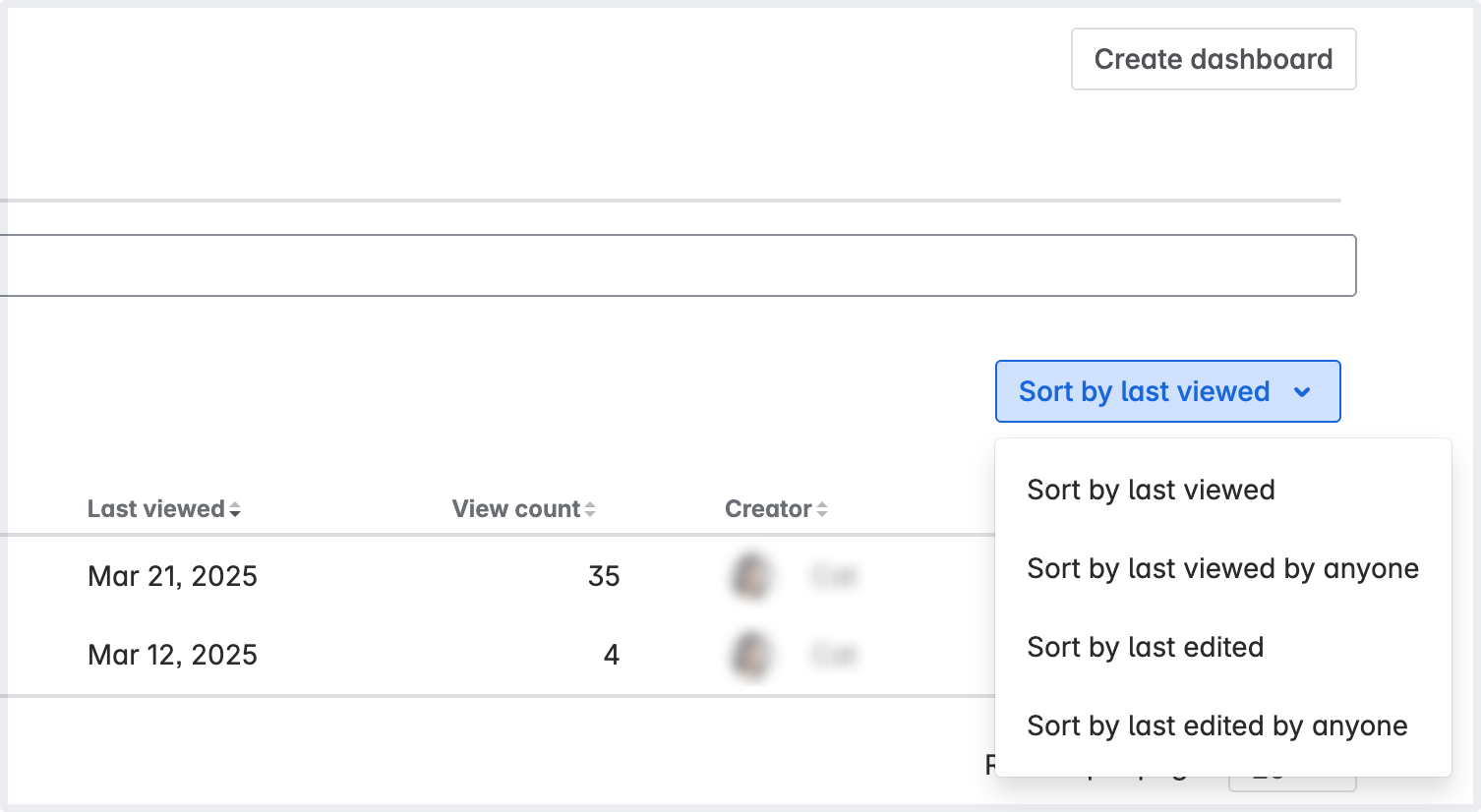Image resolution: width=1481 pixels, height=812 pixels.
Task: Click the Creator column header label
Action: tap(767, 509)
